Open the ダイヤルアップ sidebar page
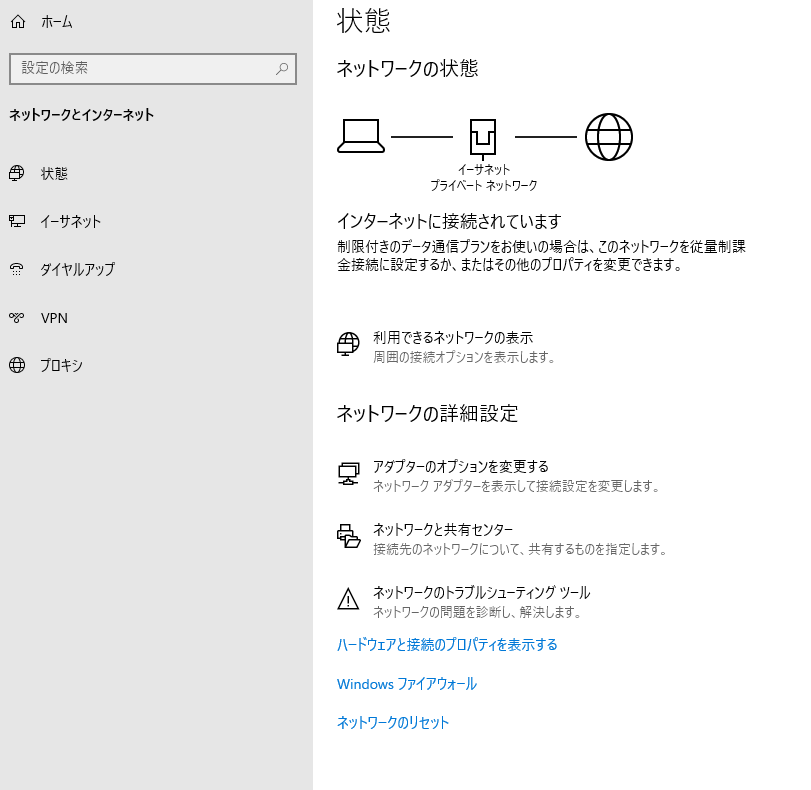This screenshot has height=790, width=811. click(x=78, y=269)
